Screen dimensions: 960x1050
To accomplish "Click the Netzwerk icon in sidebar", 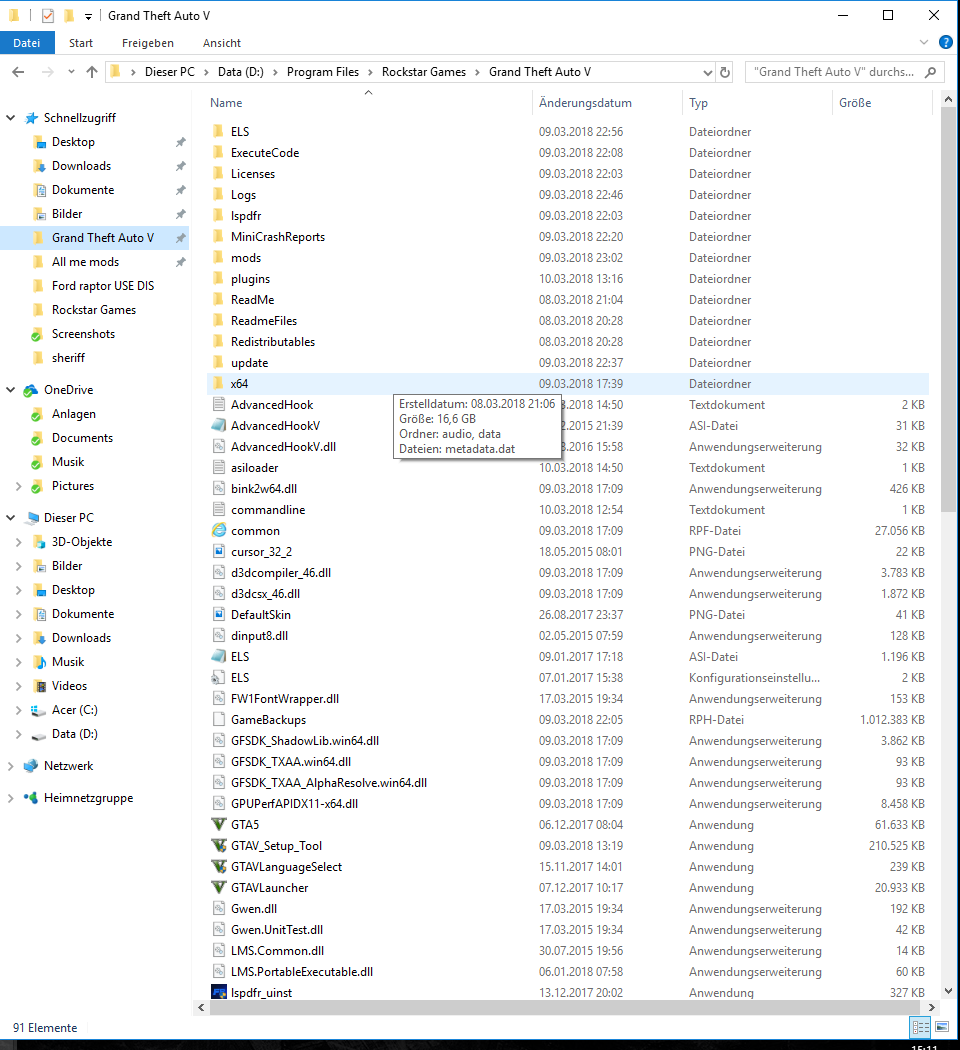I will 31,765.
